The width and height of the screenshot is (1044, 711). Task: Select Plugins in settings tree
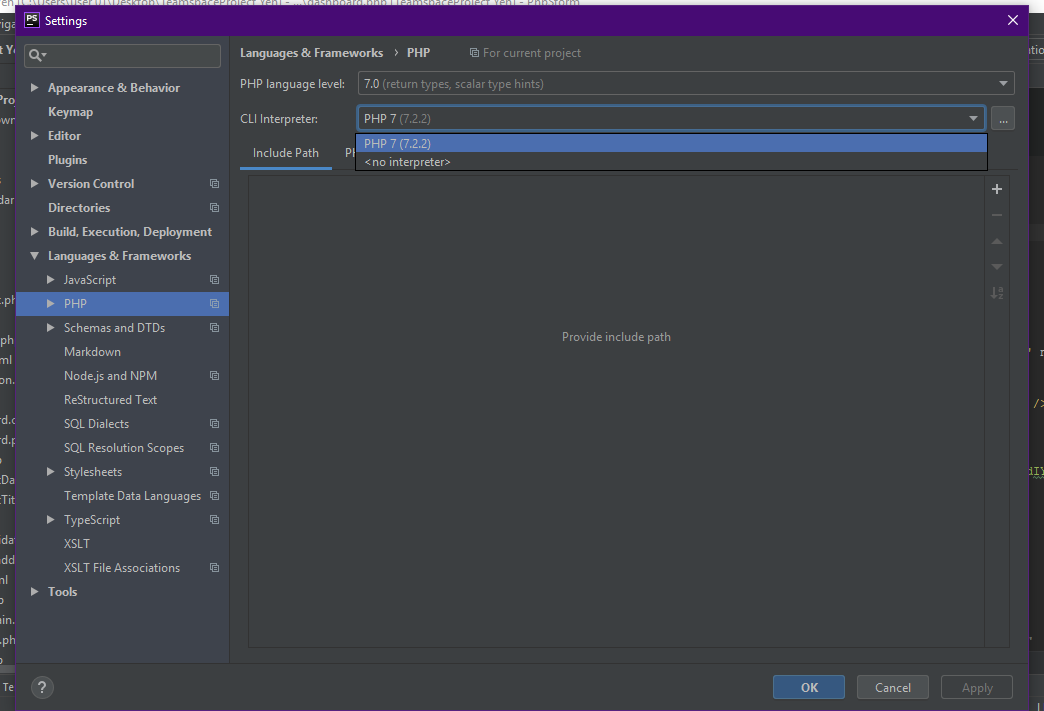point(67,160)
